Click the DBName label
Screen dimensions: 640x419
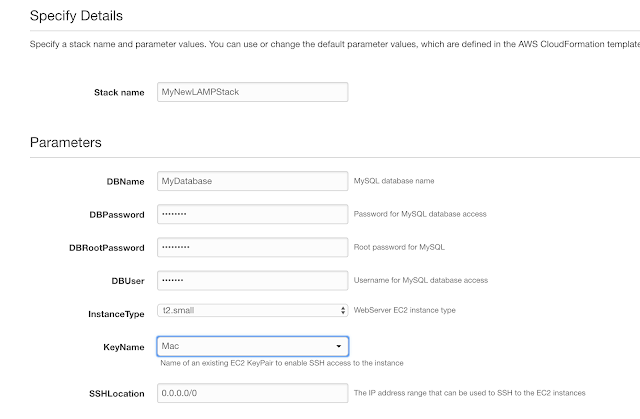(125, 182)
